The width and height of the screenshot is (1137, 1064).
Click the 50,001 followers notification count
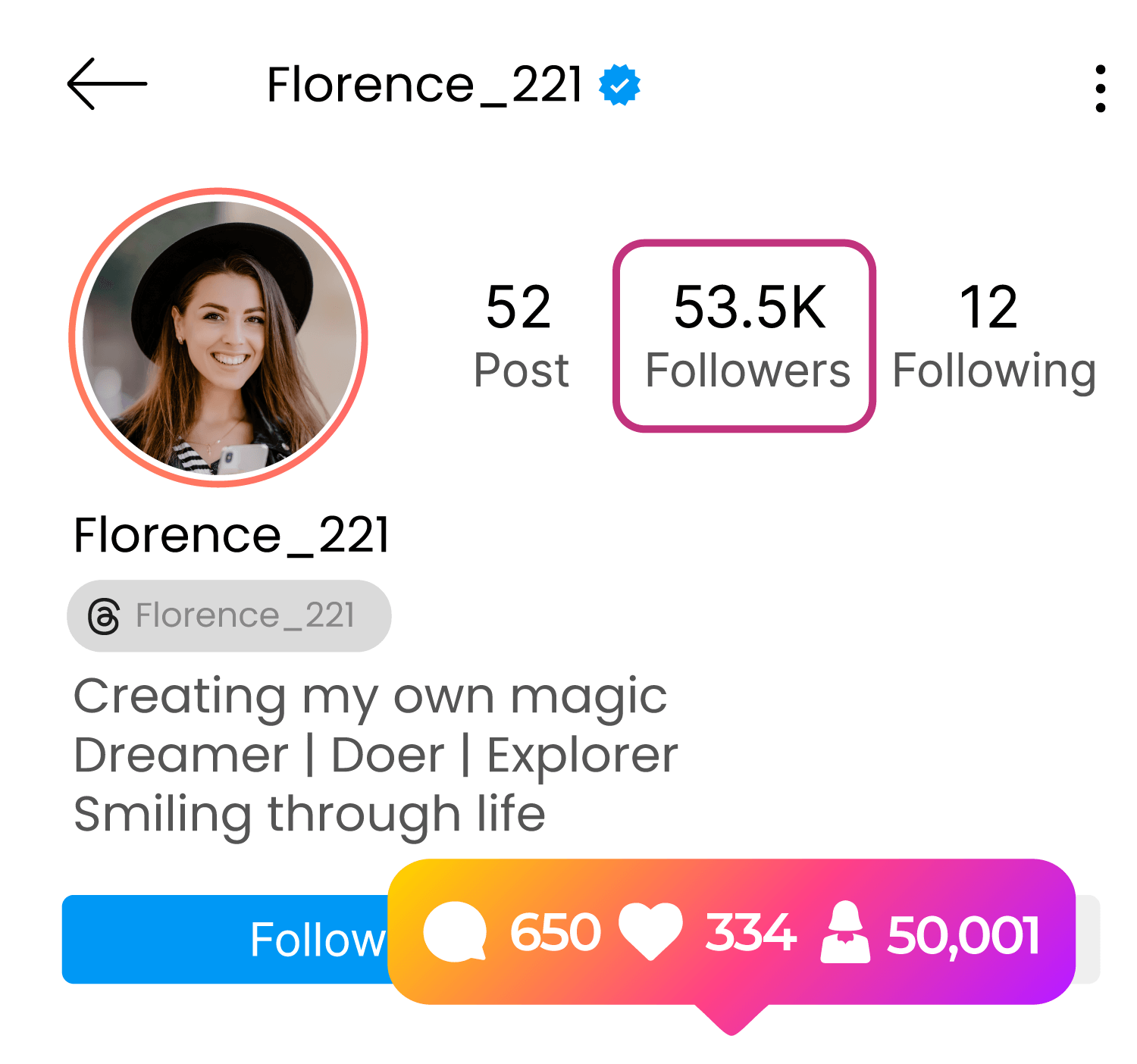[963, 934]
